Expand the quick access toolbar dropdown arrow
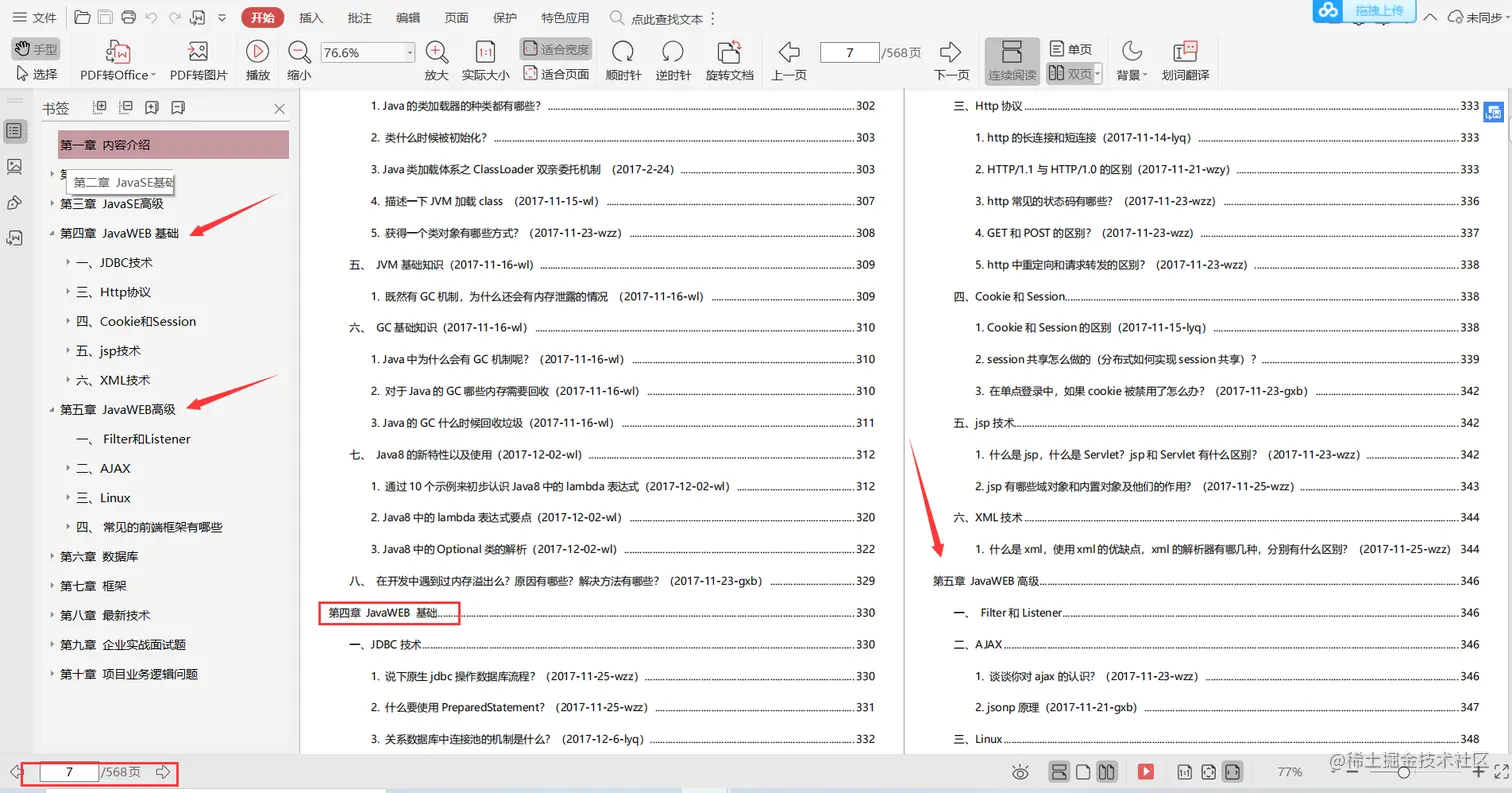Screen dimensions: 1512x793 (221, 18)
